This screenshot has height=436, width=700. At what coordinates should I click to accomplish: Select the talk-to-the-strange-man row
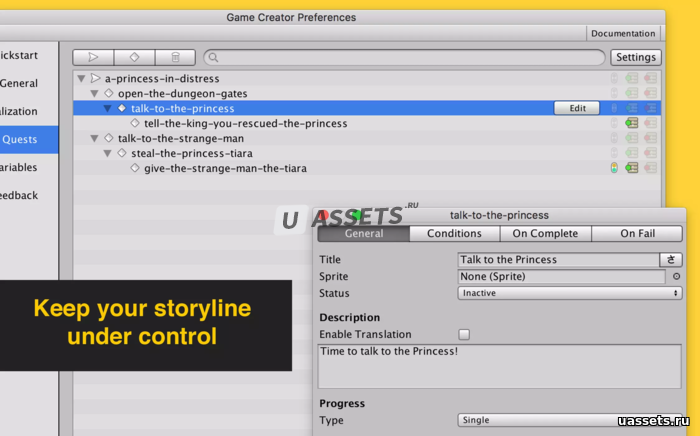(x=367, y=138)
